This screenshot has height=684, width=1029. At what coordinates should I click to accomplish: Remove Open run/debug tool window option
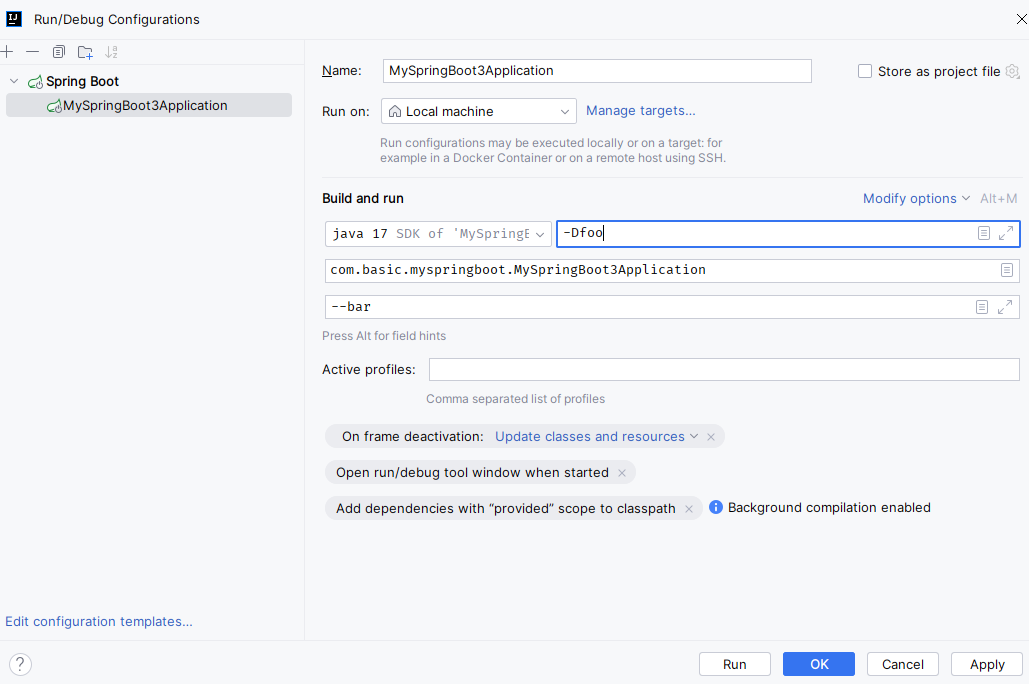tap(621, 473)
